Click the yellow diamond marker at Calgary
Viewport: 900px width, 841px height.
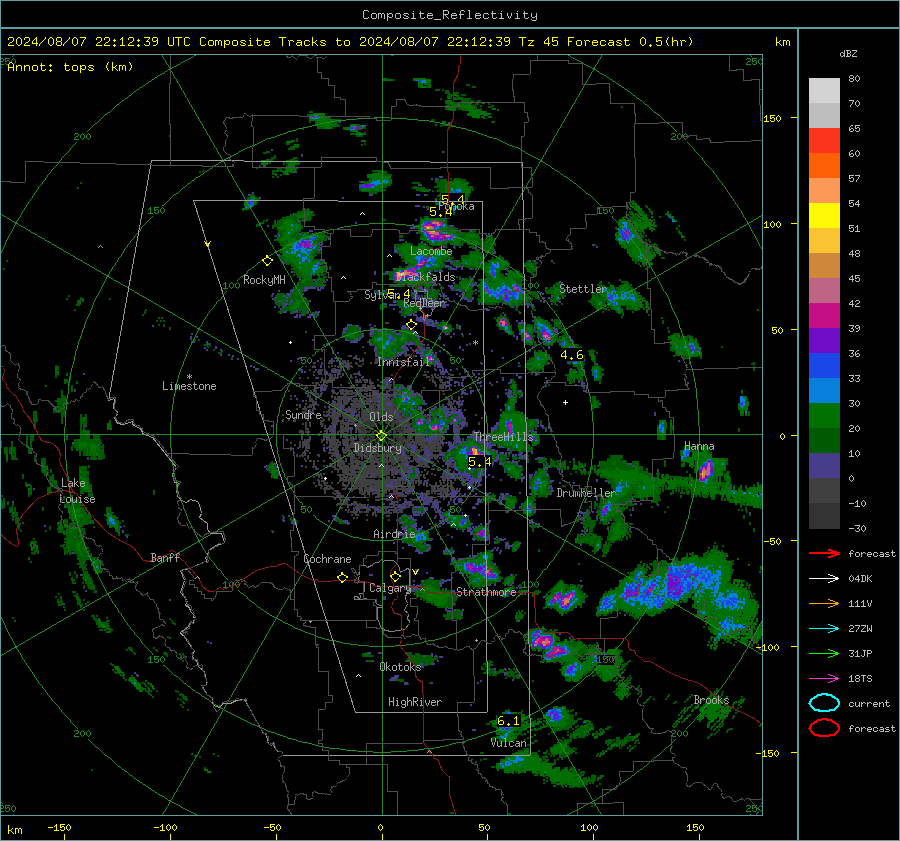pyautogui.click(x=395, y=576)
